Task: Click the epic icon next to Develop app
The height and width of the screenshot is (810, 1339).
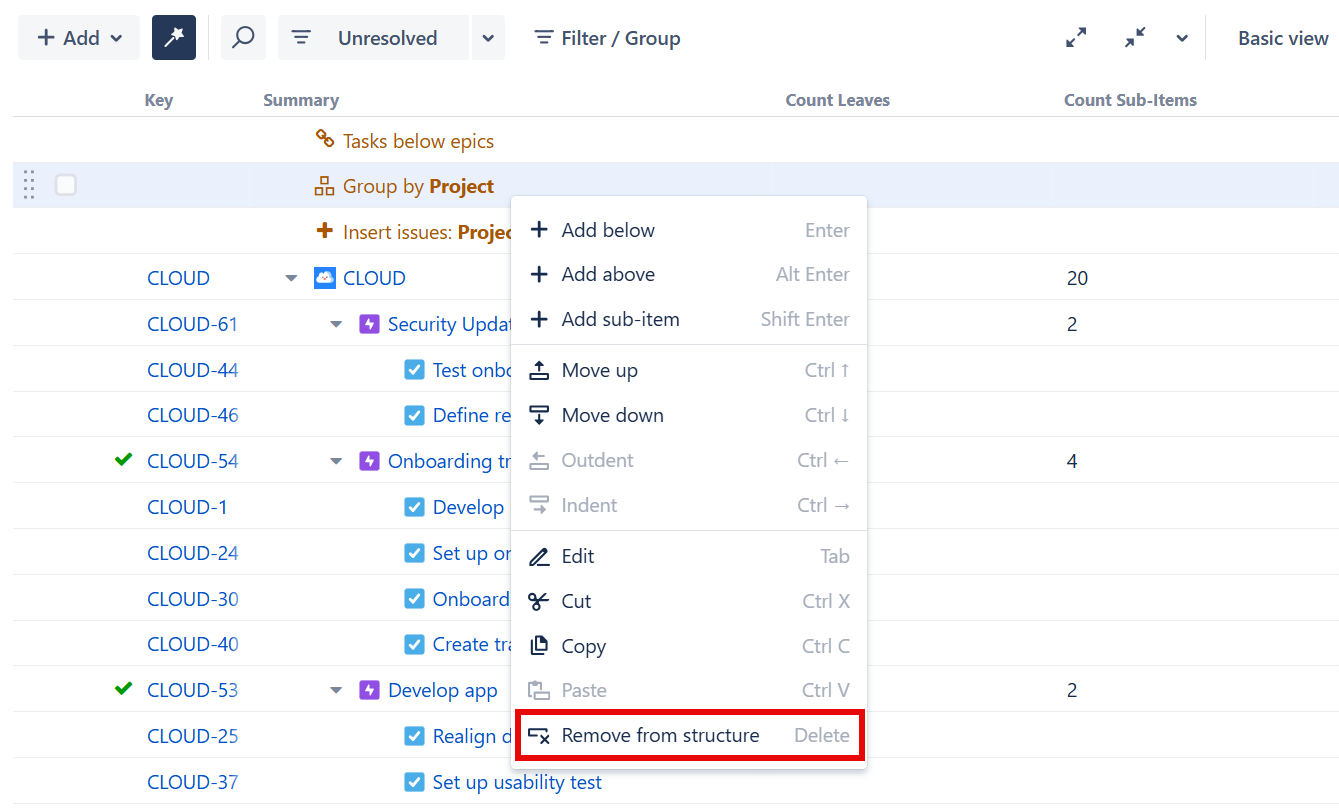Action: click(x=369, y=690)
